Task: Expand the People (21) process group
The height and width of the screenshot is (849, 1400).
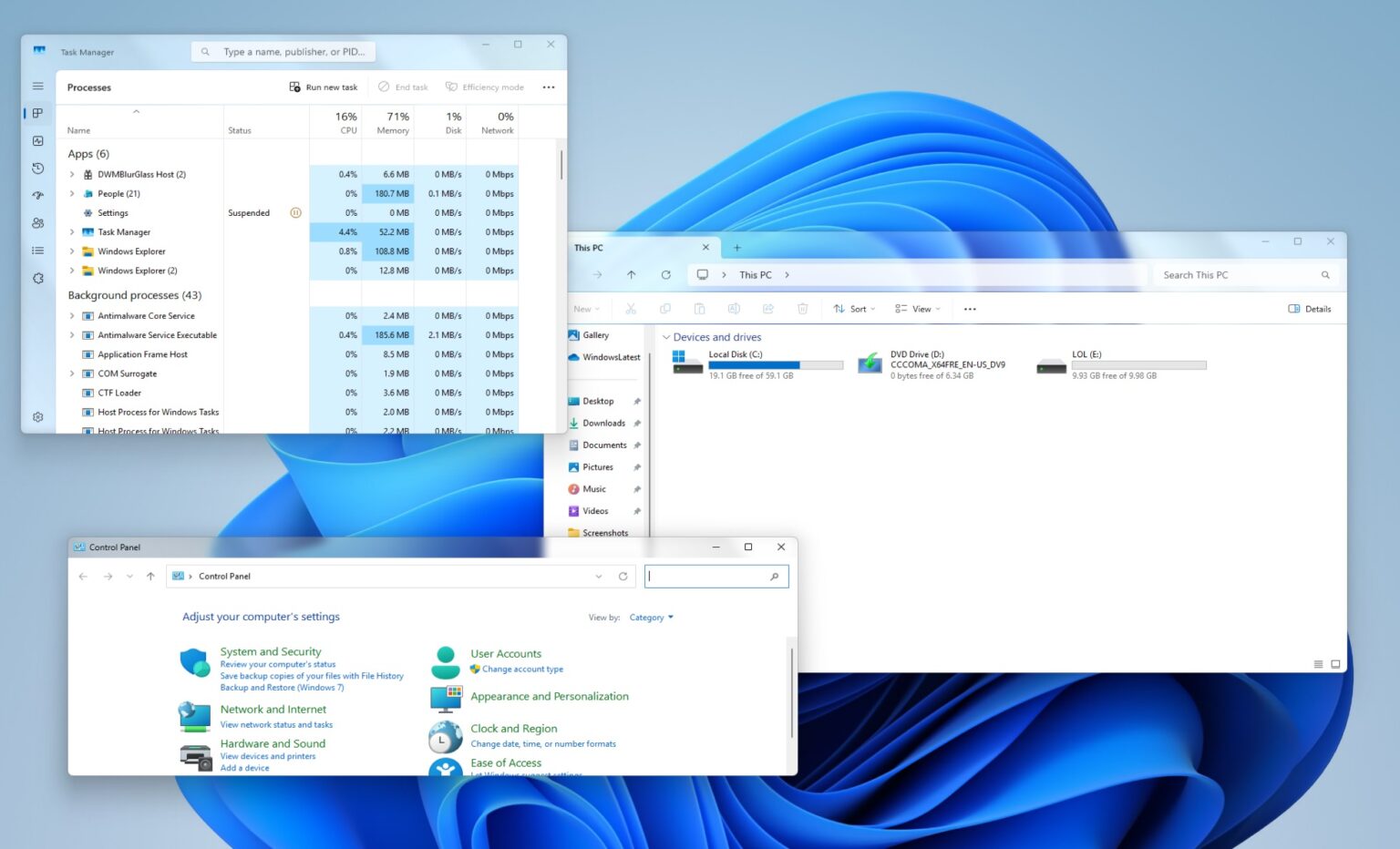Action: 72,193
